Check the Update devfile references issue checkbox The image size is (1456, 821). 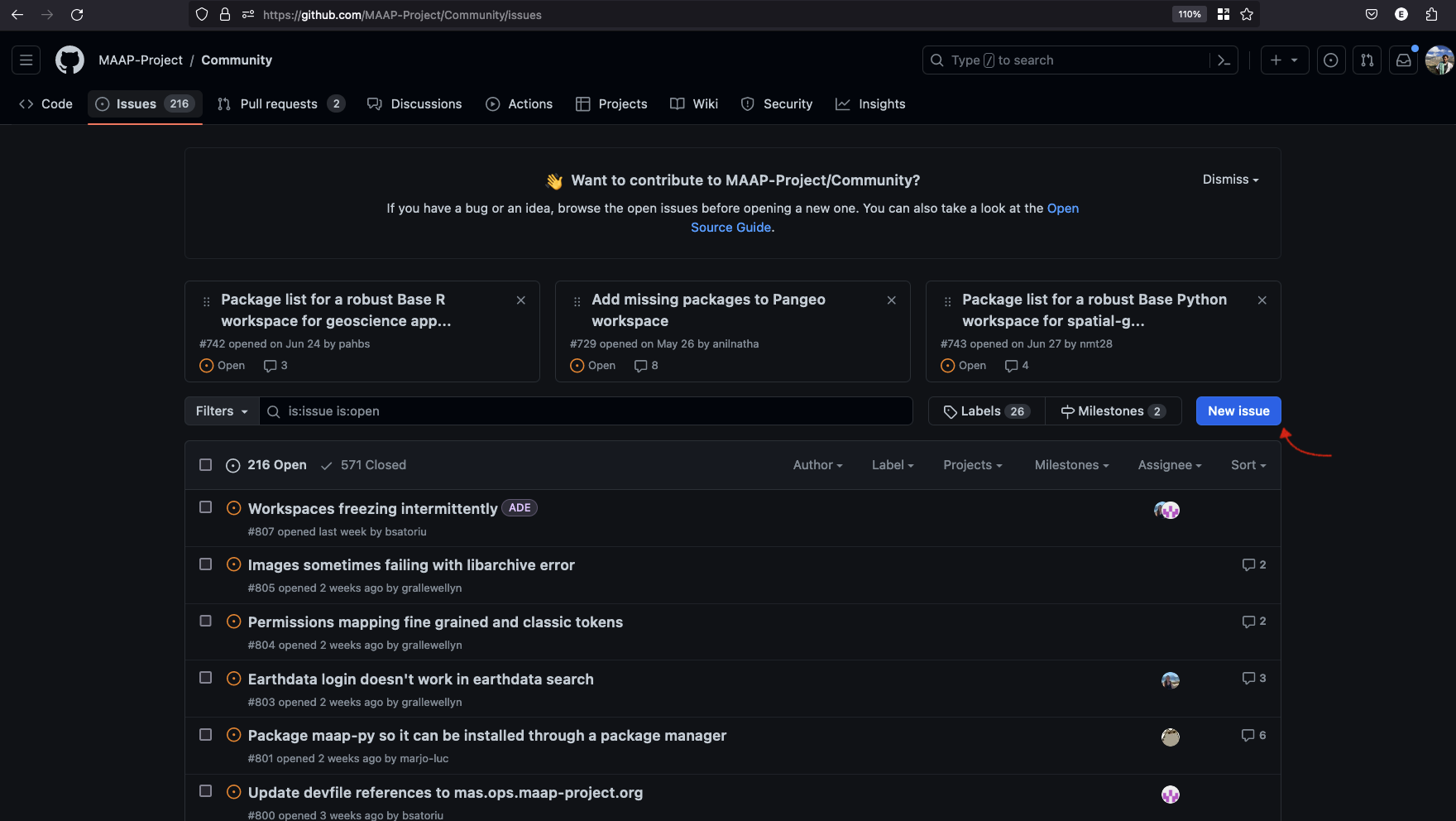click(206, 791)
